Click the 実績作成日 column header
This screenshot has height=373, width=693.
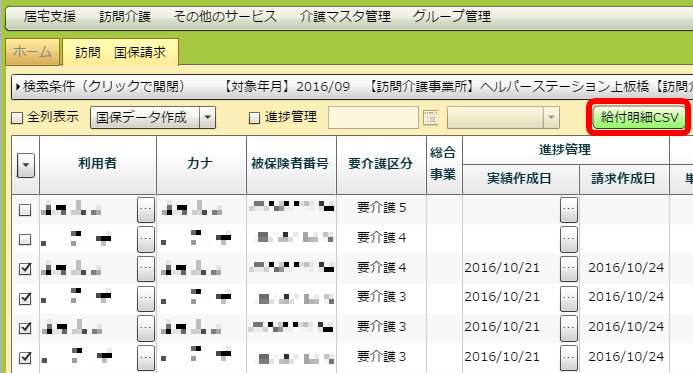[x=520, y=179]
